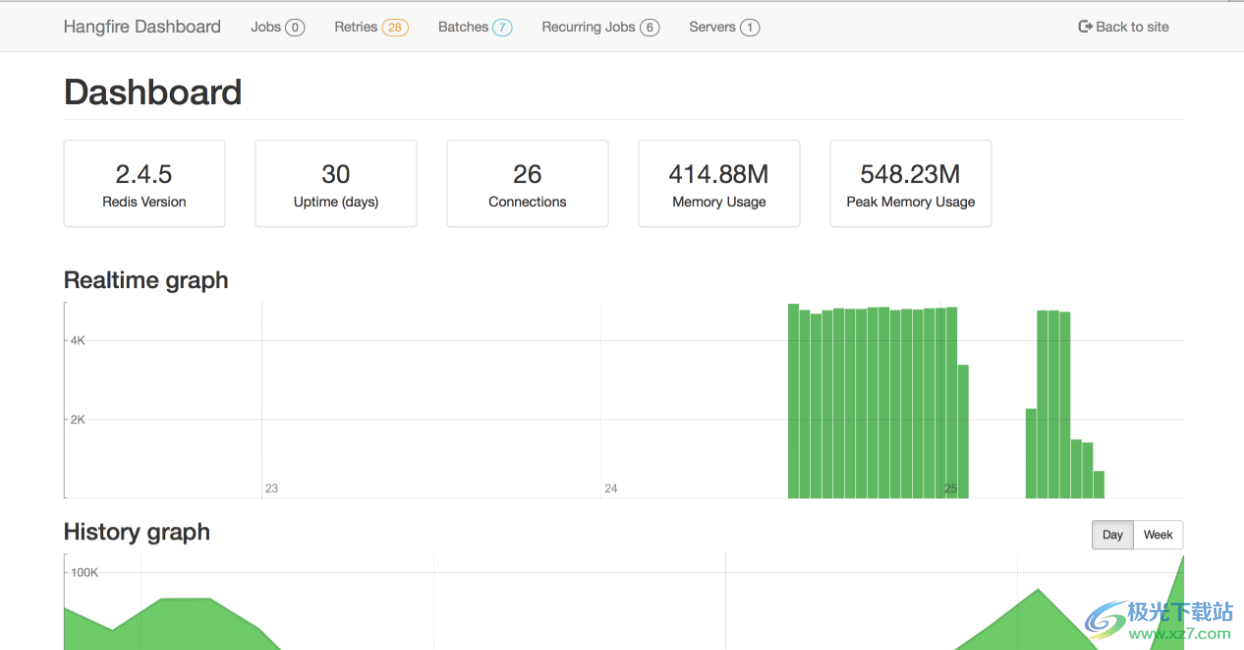Open the Recurring Jobs tab
1244x650 pixels.
pyautogui.click(x=600, y=27)
